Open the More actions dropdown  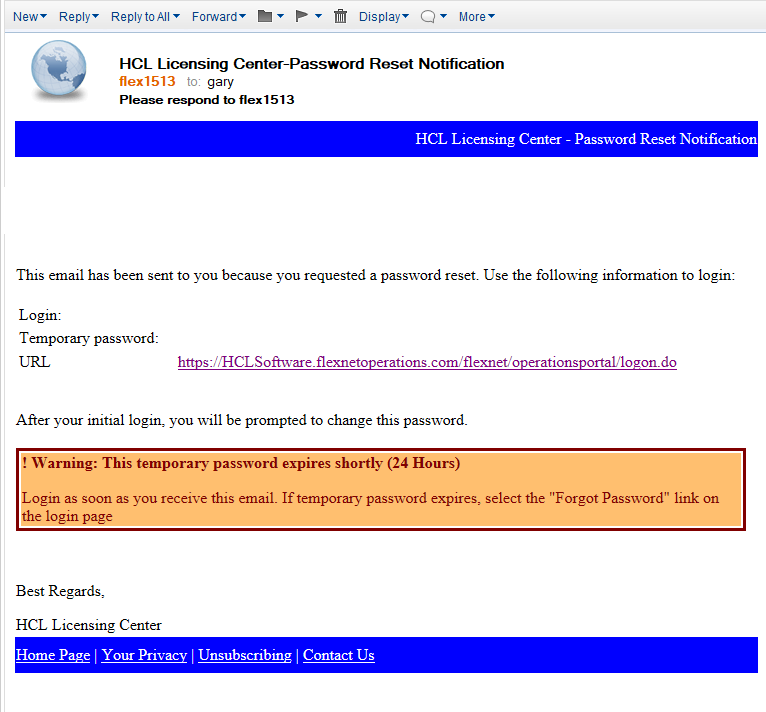476,17
